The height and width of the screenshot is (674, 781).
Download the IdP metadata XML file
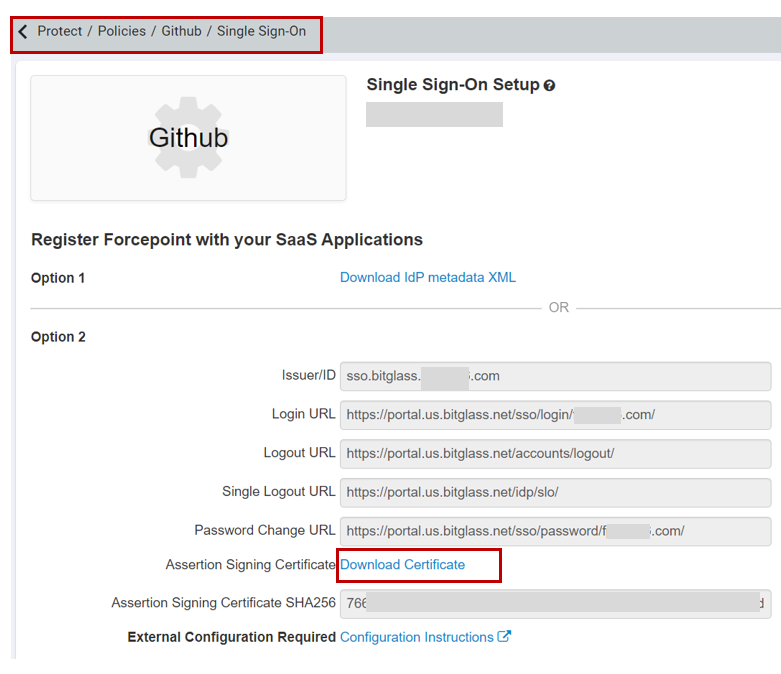point(428,277)
